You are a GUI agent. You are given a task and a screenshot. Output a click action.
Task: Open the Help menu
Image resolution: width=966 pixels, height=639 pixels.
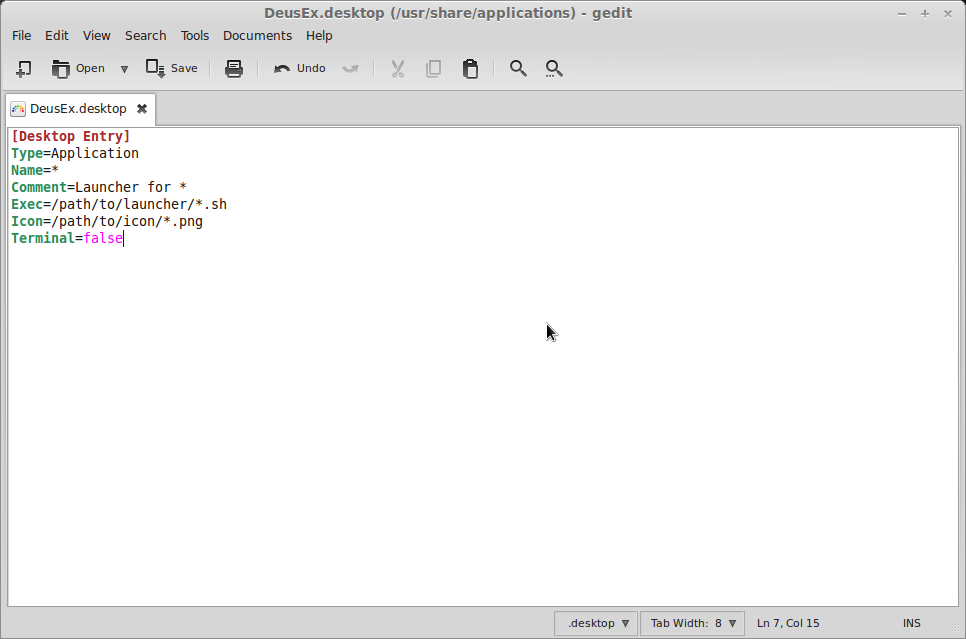pos(319,36)
